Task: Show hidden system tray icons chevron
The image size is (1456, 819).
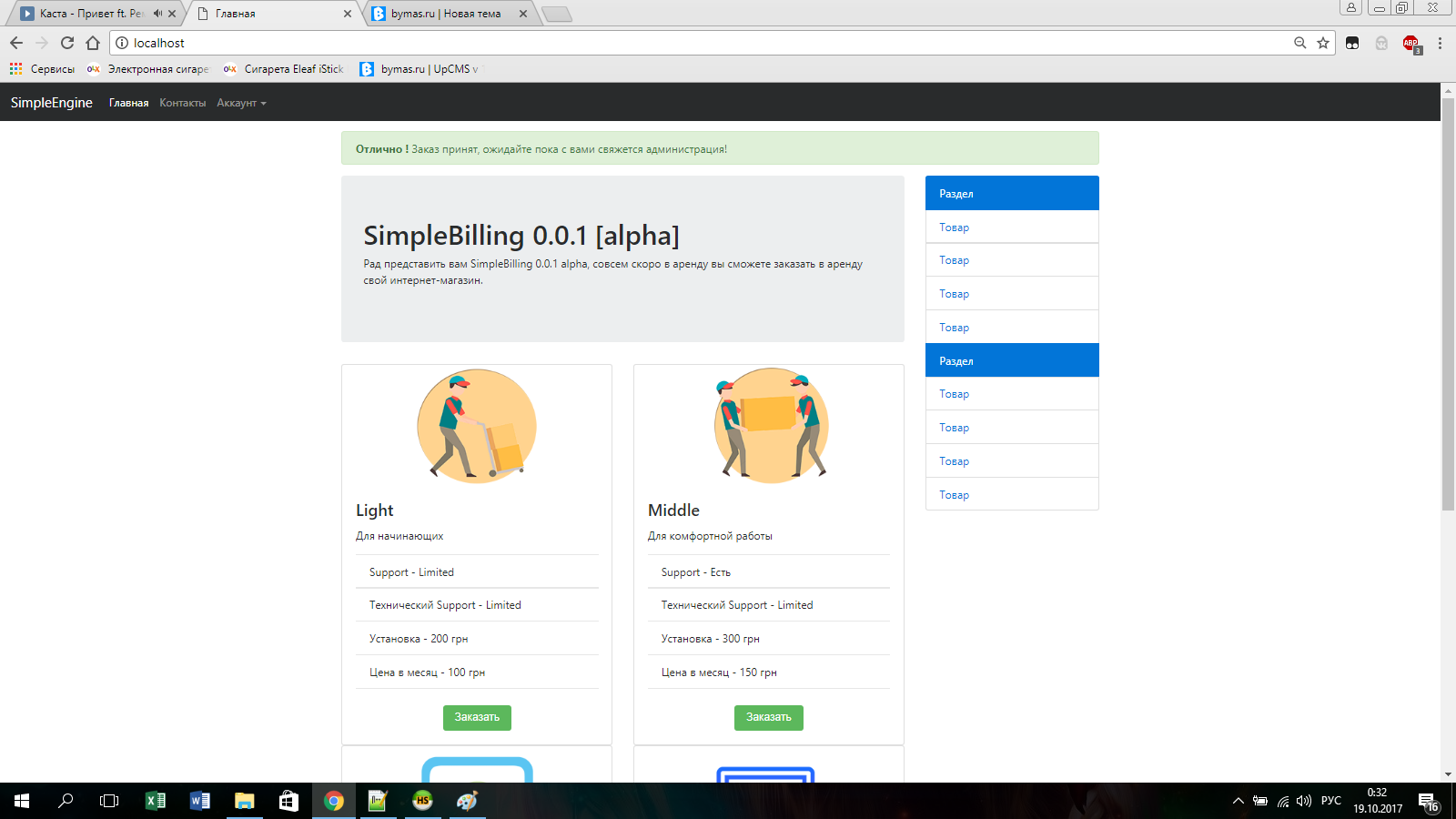Action: pos(1238,801)
